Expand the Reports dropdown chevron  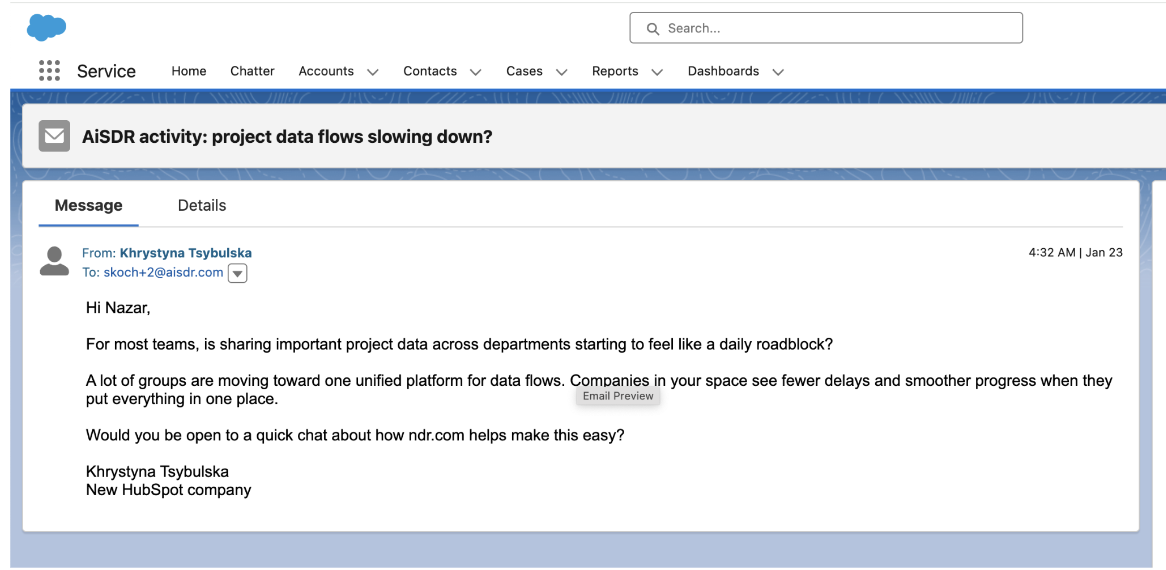point(657,72)
